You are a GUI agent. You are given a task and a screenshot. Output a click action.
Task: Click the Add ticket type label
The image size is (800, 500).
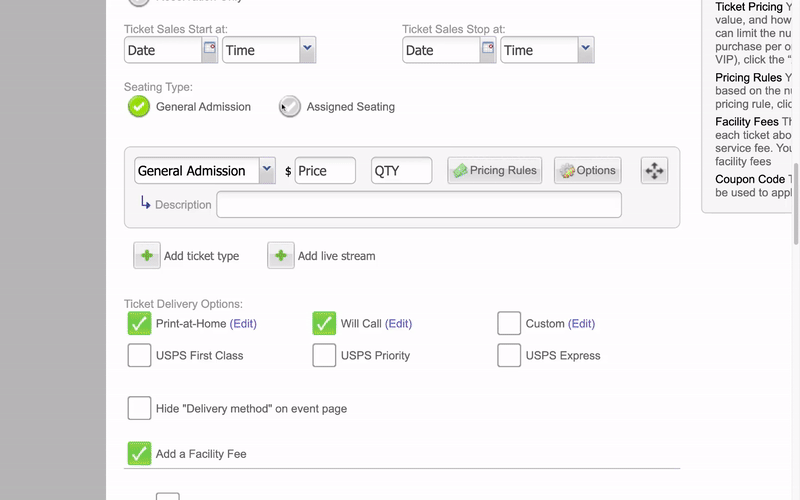click(x=201, y=256)
